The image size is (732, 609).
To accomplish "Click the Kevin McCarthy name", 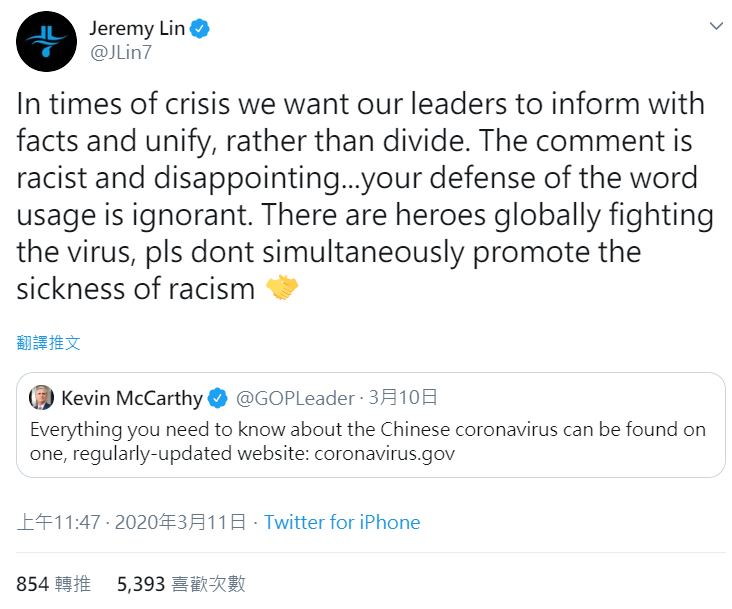I will 132,398.
